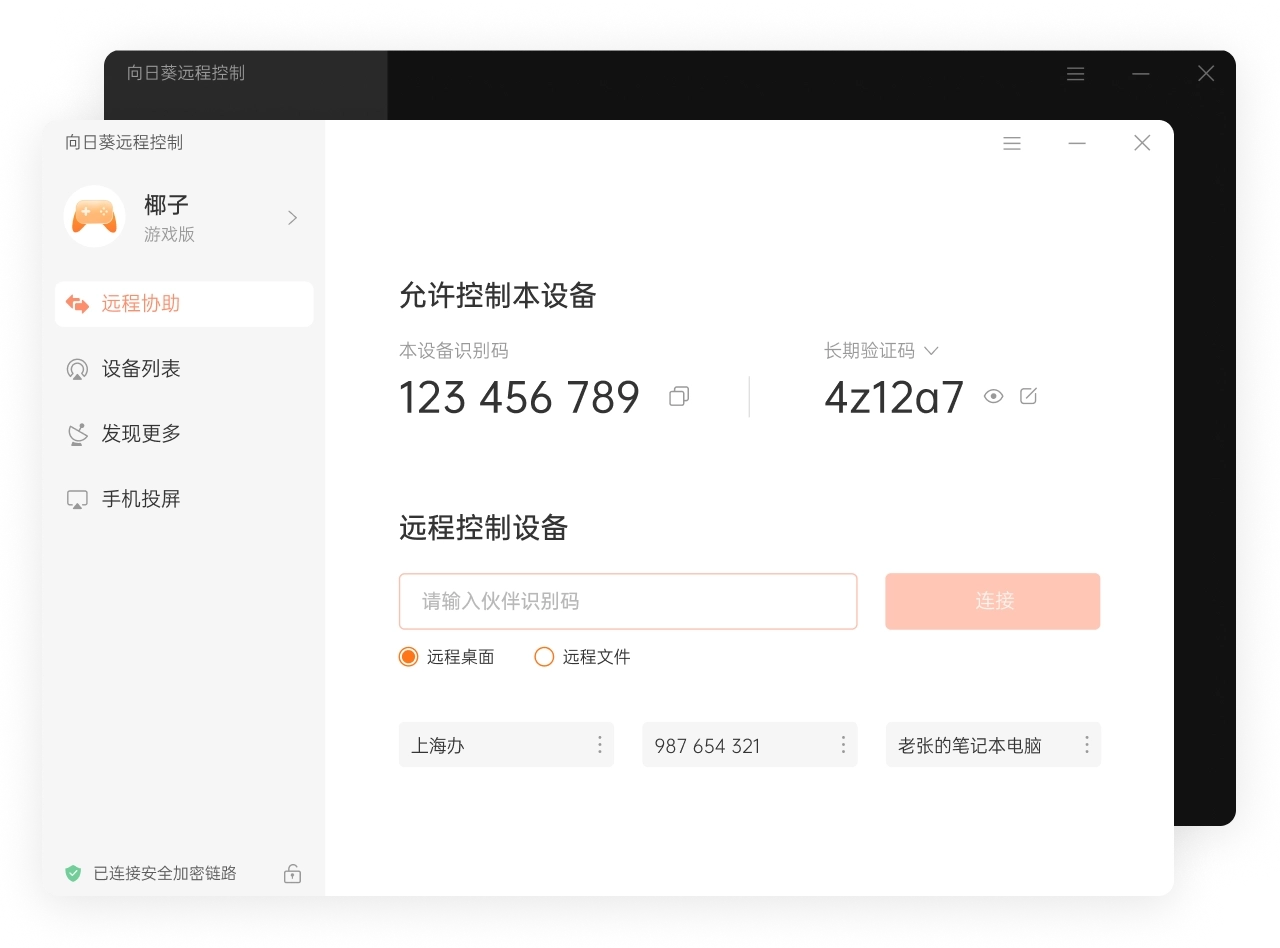This screenshot has width=1280, height=948.
Task: Show or hide the verification code
Action: point(993,396)
